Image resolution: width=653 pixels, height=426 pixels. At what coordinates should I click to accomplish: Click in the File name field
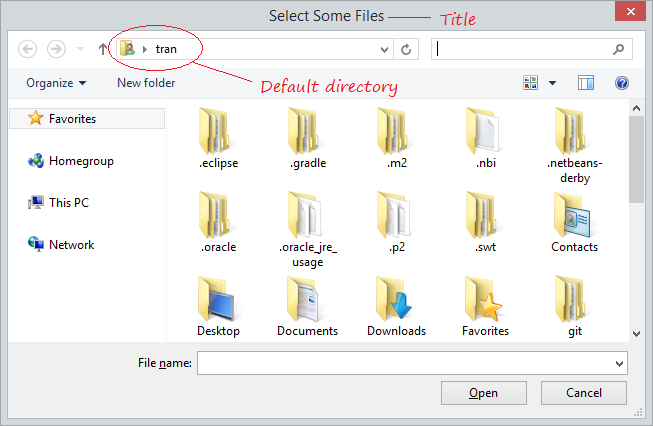[405, 363]
